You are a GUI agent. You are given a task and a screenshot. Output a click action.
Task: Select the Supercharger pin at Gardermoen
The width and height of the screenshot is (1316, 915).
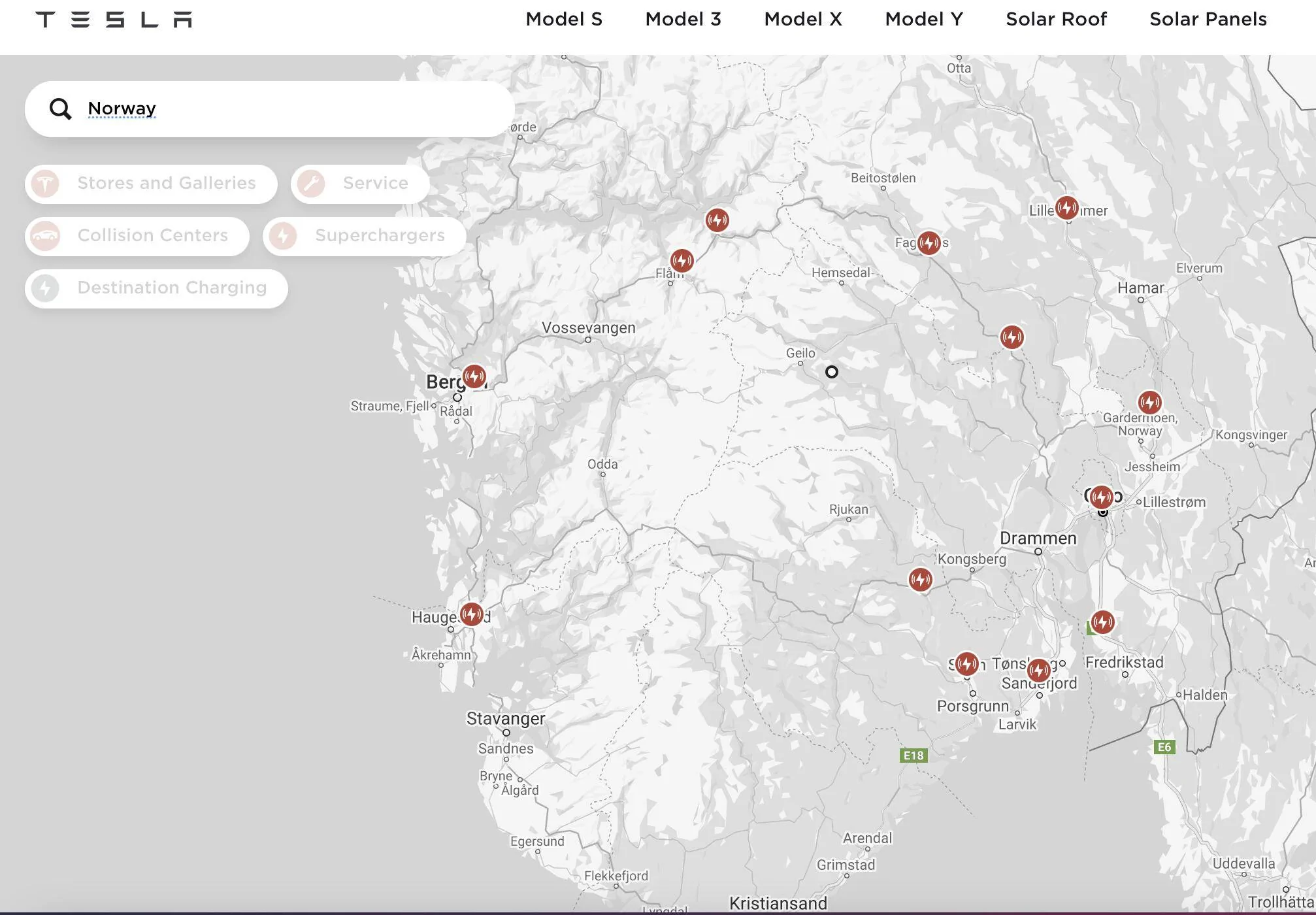(x=1149, y=403)
